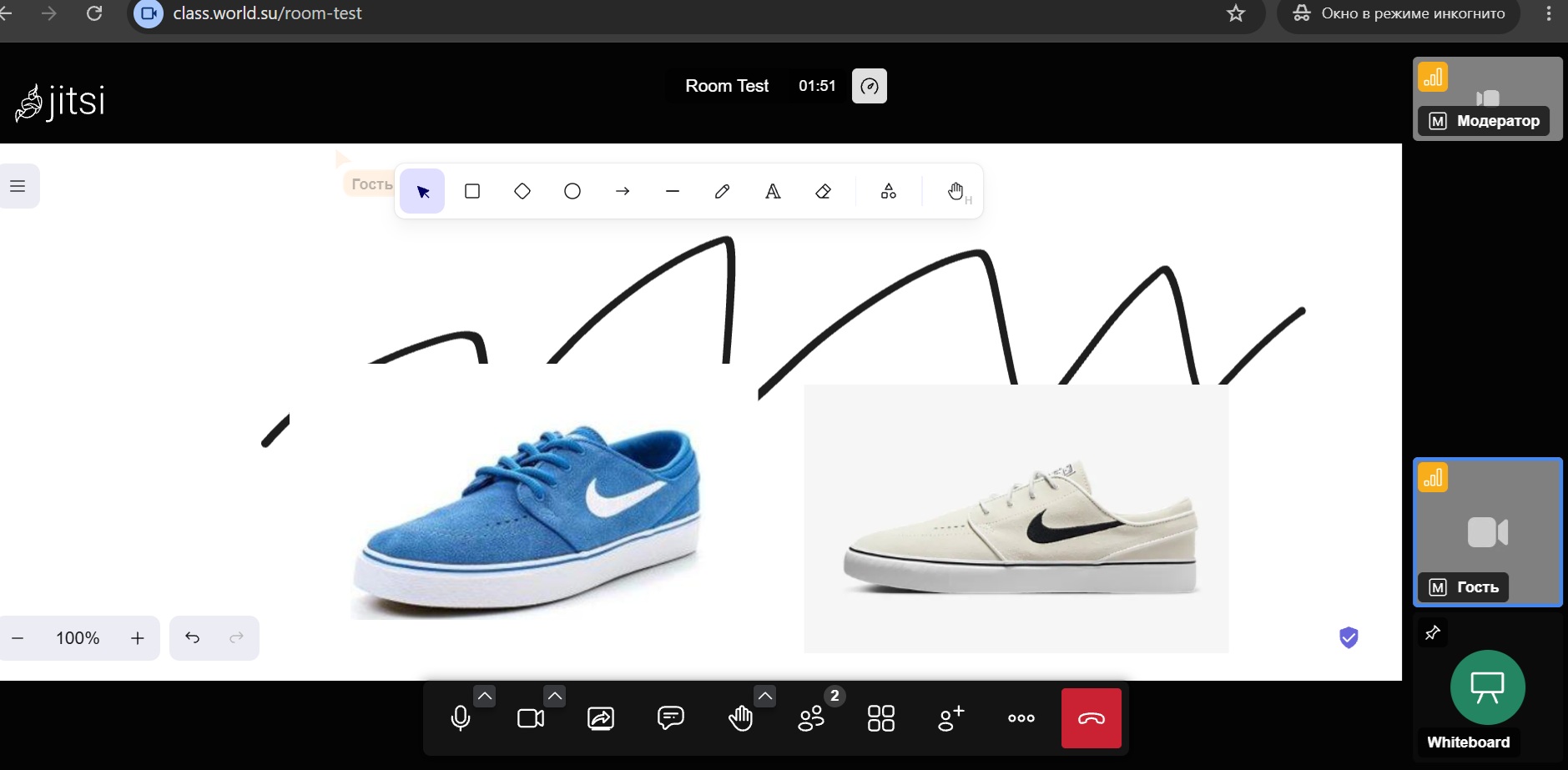
Task: Toggle the camera on or off
Action: (531, 718)
